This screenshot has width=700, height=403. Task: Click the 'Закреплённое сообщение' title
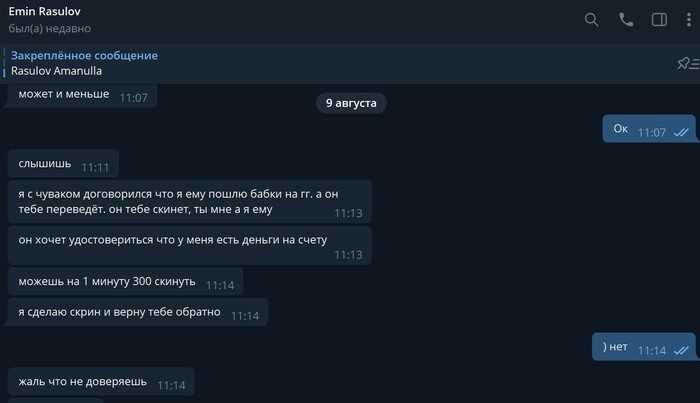click(84, 55)
